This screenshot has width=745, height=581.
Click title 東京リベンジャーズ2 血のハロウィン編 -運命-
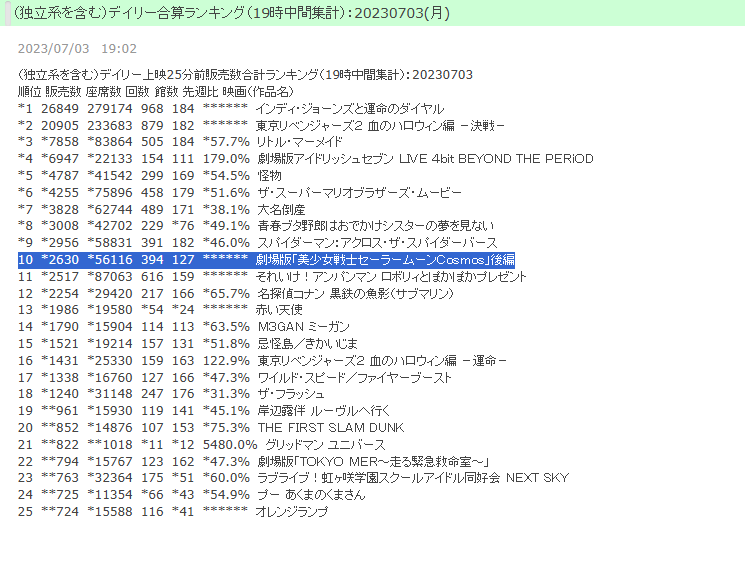(382, 361)
